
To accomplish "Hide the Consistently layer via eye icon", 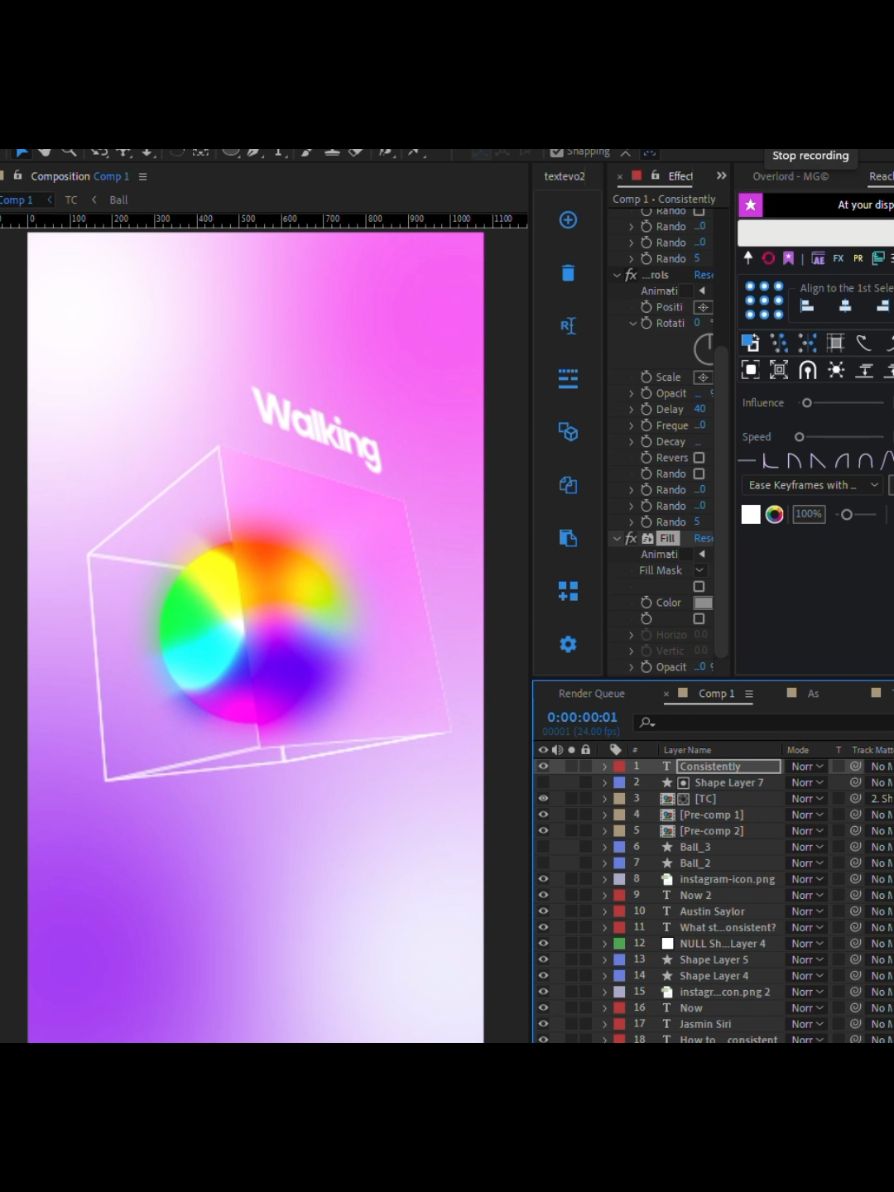I will pyautogui.click(x=543, y=766).
